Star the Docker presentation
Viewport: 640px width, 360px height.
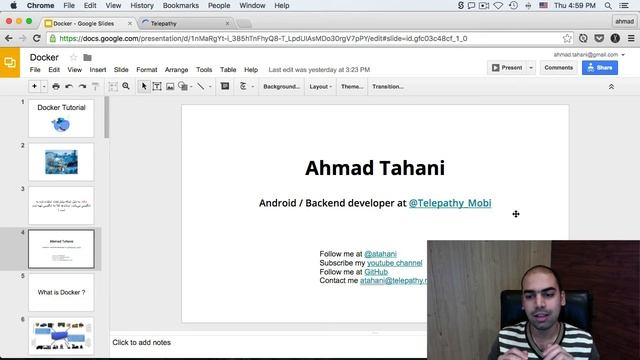pyautogui.click(x=73, y=58)
